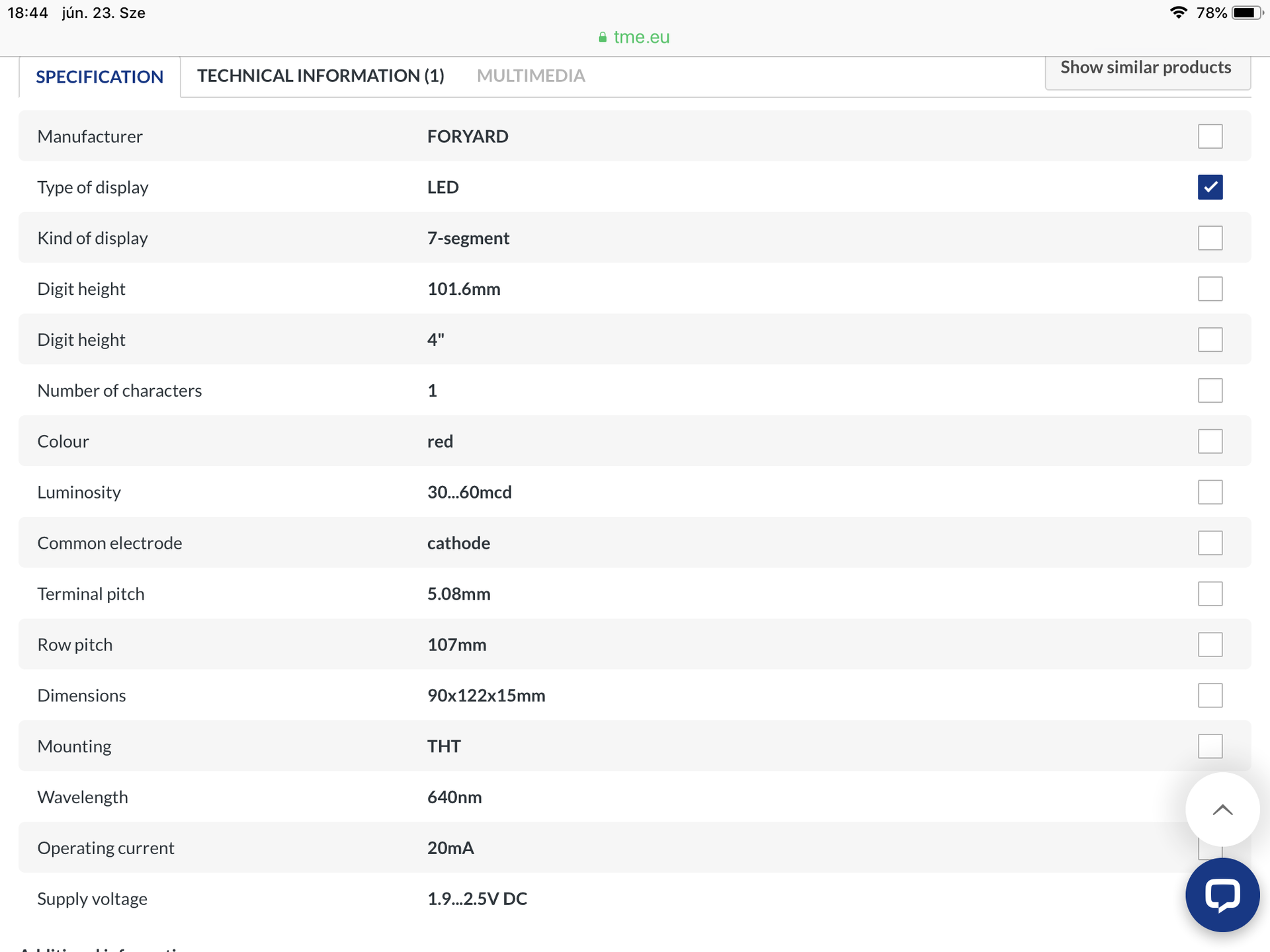
Task: Tap the battery indicator icon
Action: coord(1246,13)
